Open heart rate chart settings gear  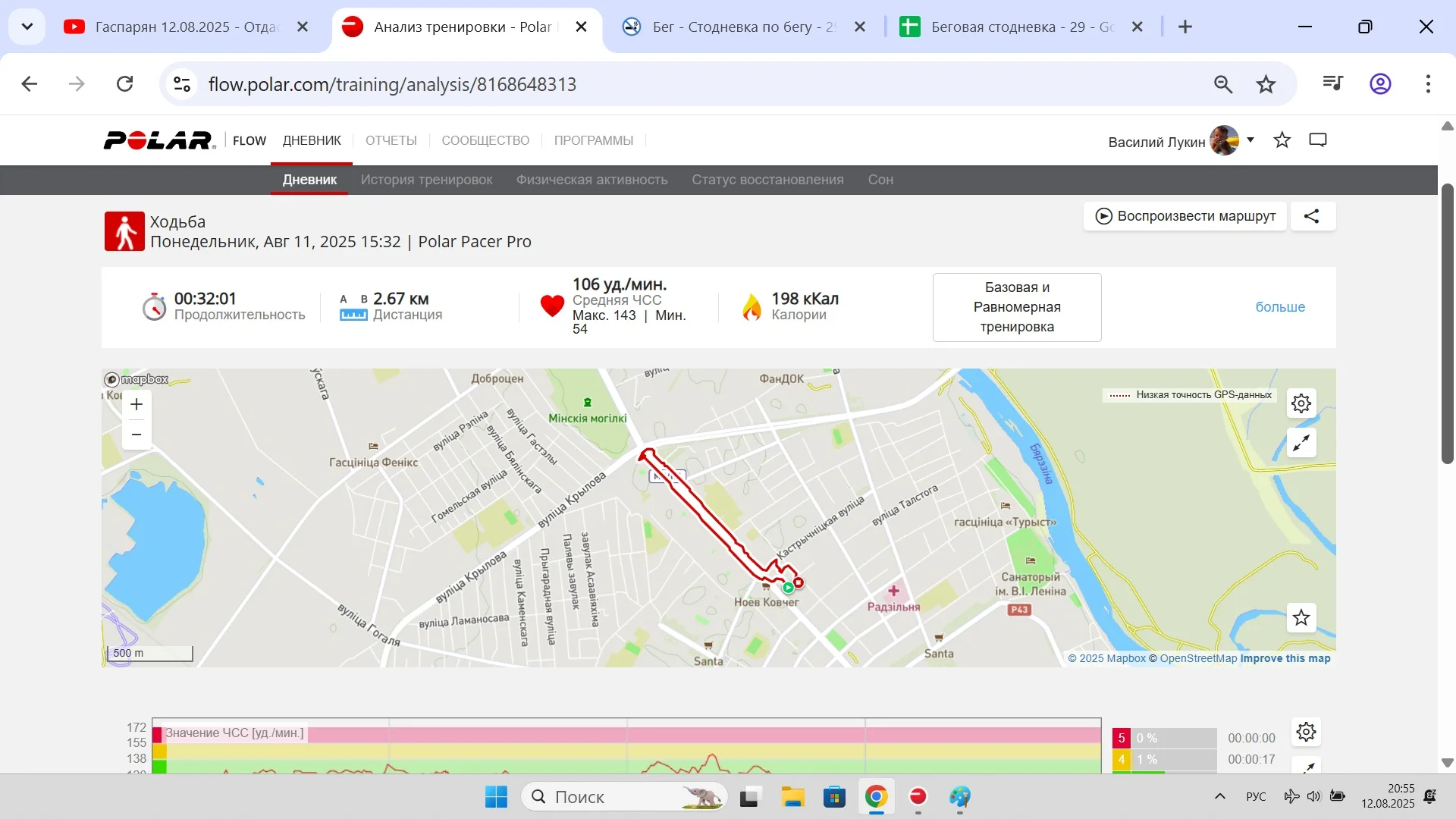pos(1306,732)
